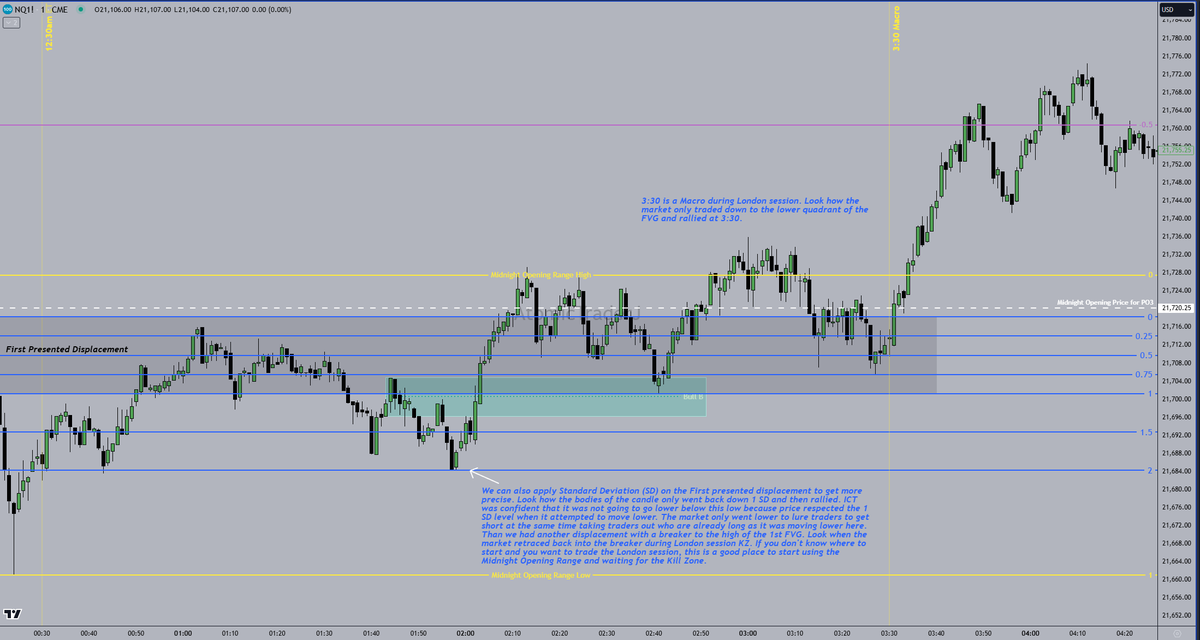This screenshot has width=1200, height=640.
Task: Click the 04:20 time axis label
Action: point(1126,633)
